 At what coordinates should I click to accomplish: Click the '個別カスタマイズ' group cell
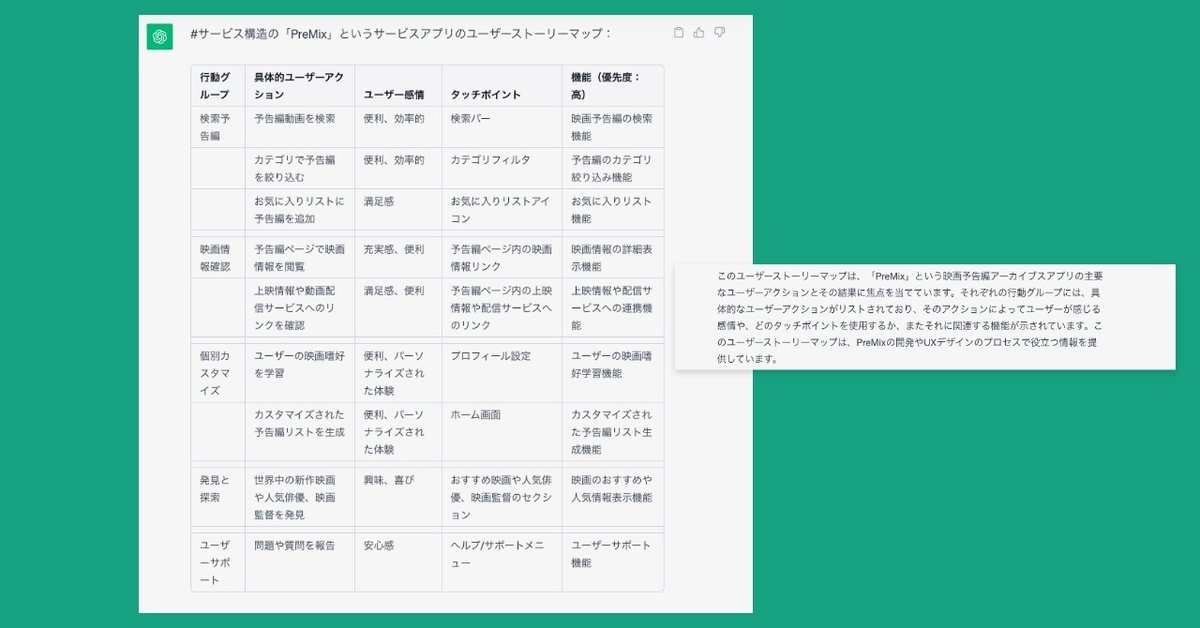tap(218, 373)
